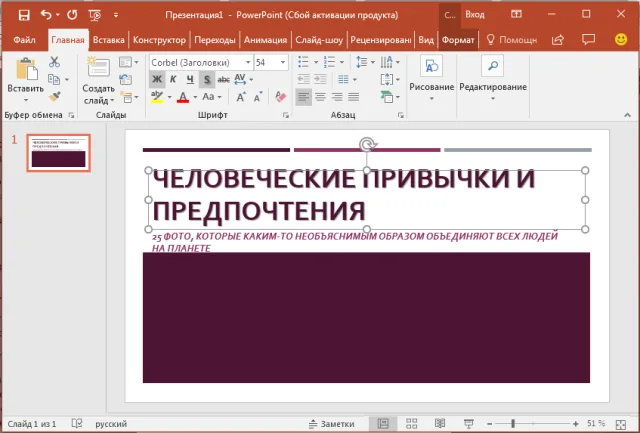Switch to Slide Sorter view
The width and height of the screenshot is (640, 433).
411,424
